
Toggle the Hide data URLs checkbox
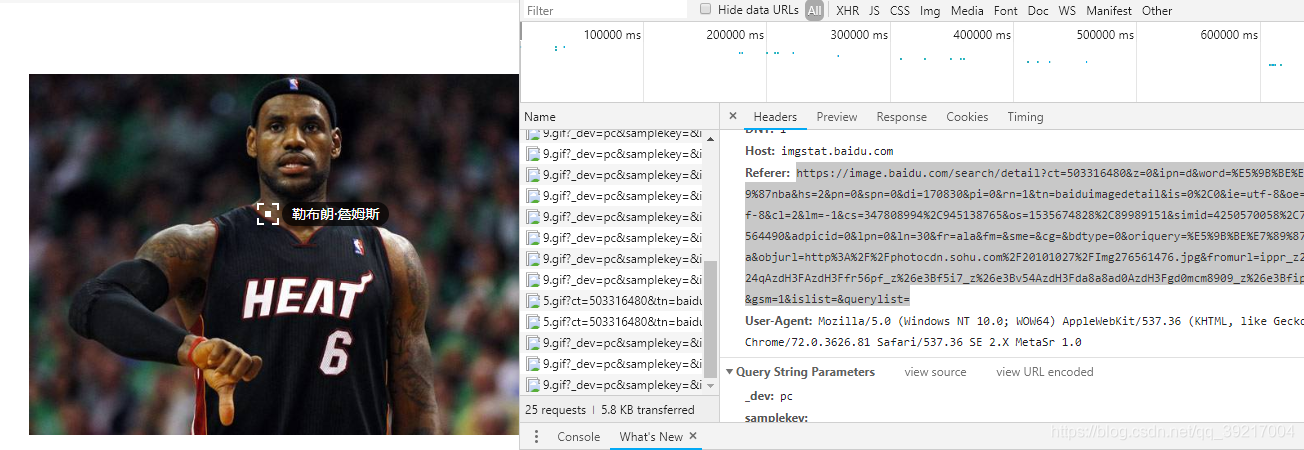pyautogui.click(x=706, y=9)
